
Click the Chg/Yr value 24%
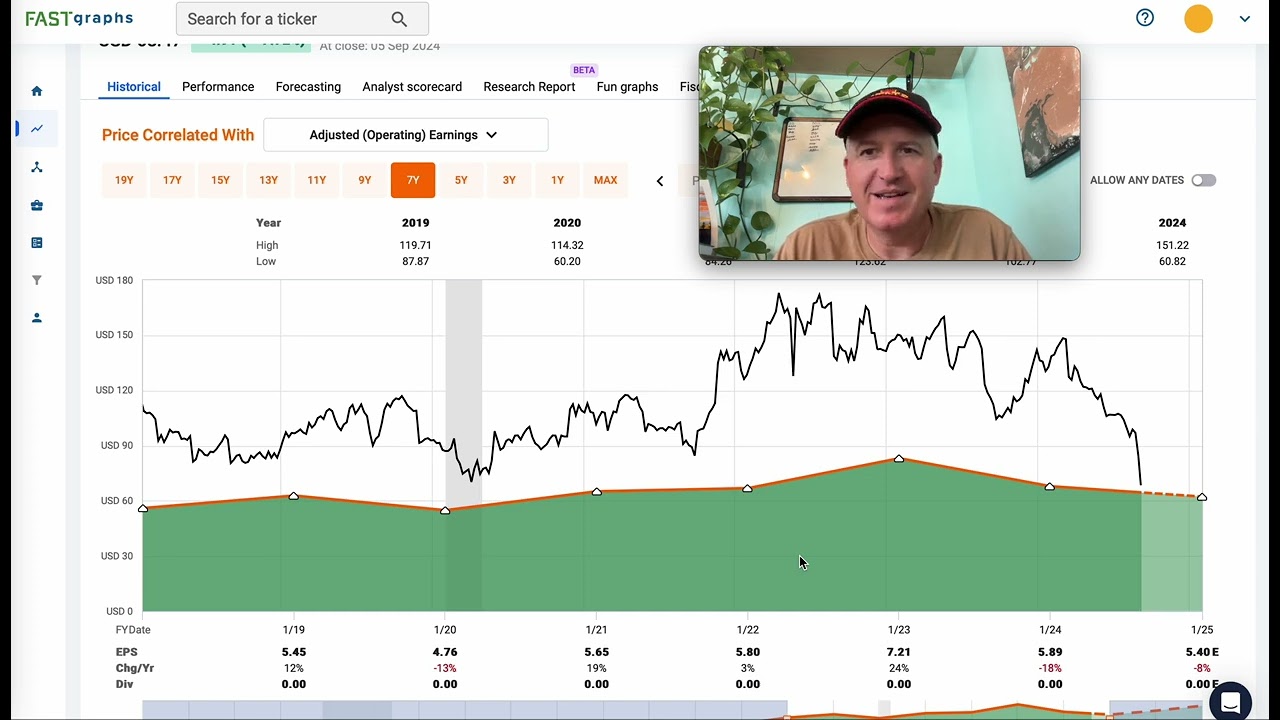click(899, 668)
